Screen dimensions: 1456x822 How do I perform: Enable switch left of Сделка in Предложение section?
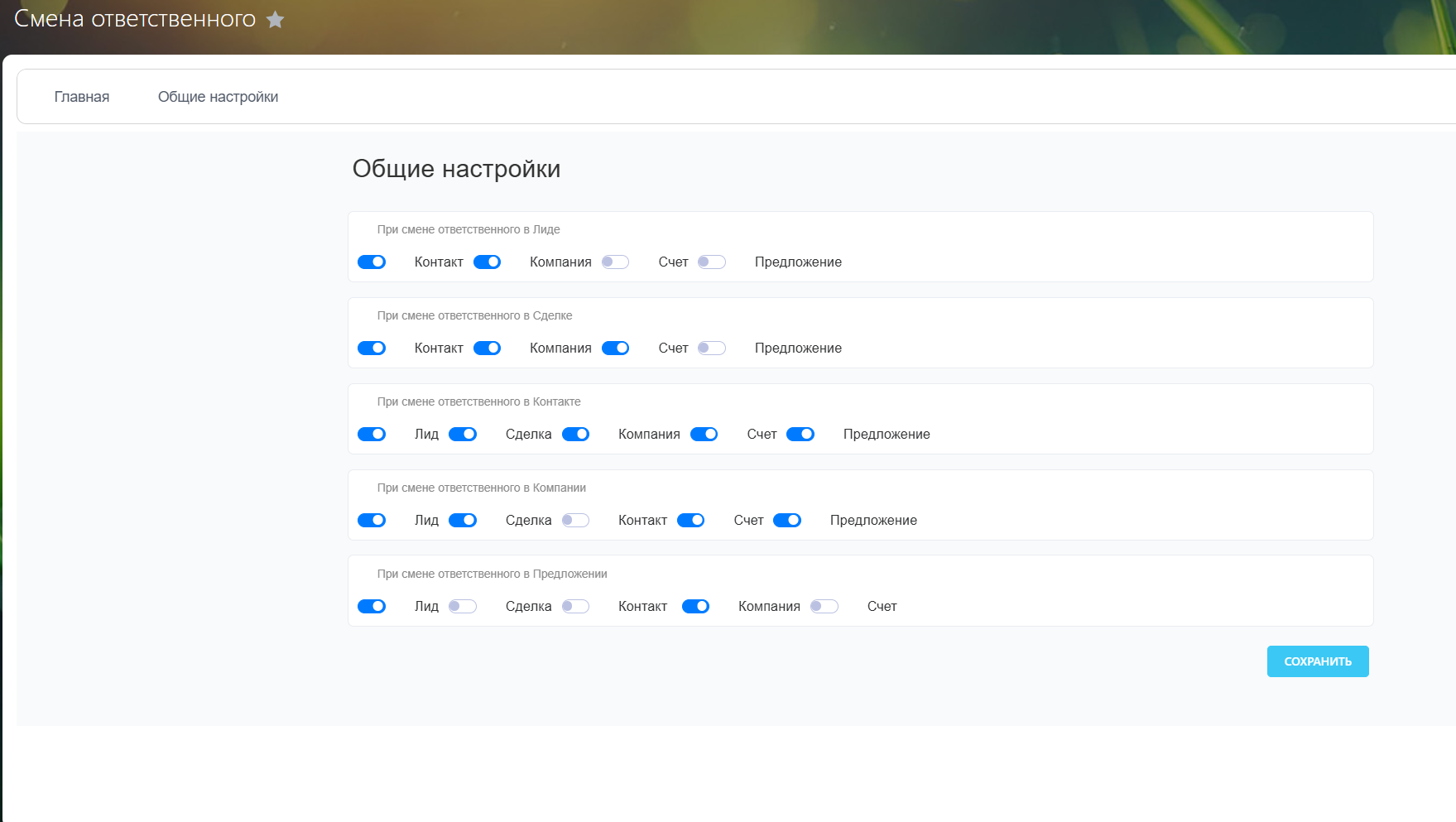click(x=463, y=607)
